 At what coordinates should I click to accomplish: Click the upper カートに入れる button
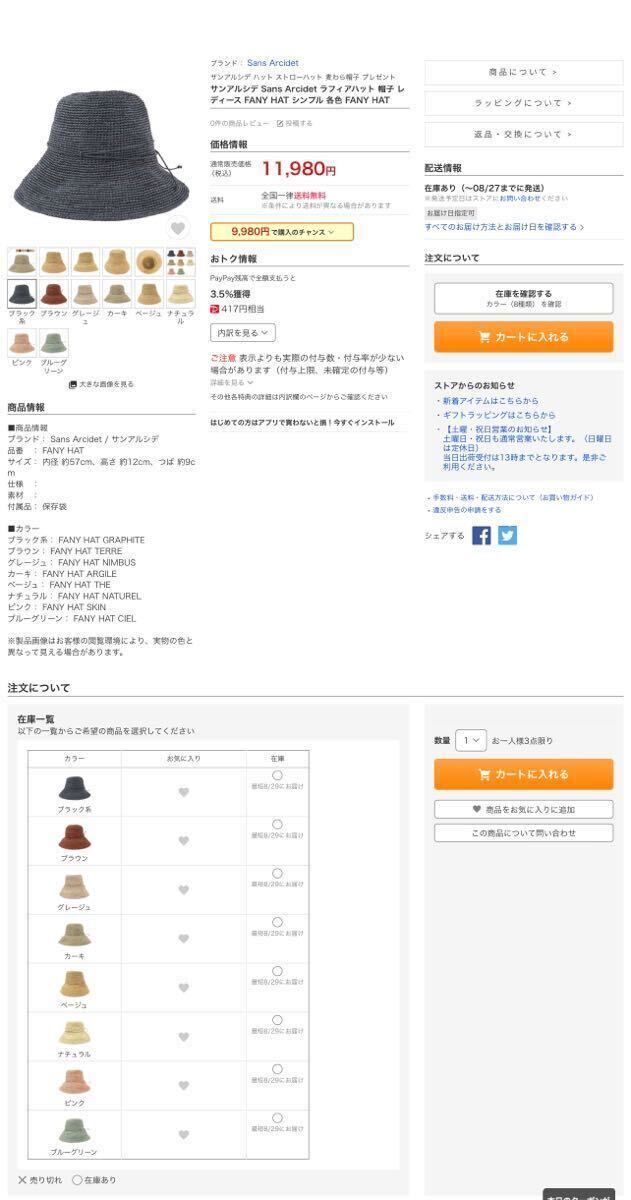click(x=523, y=337)
